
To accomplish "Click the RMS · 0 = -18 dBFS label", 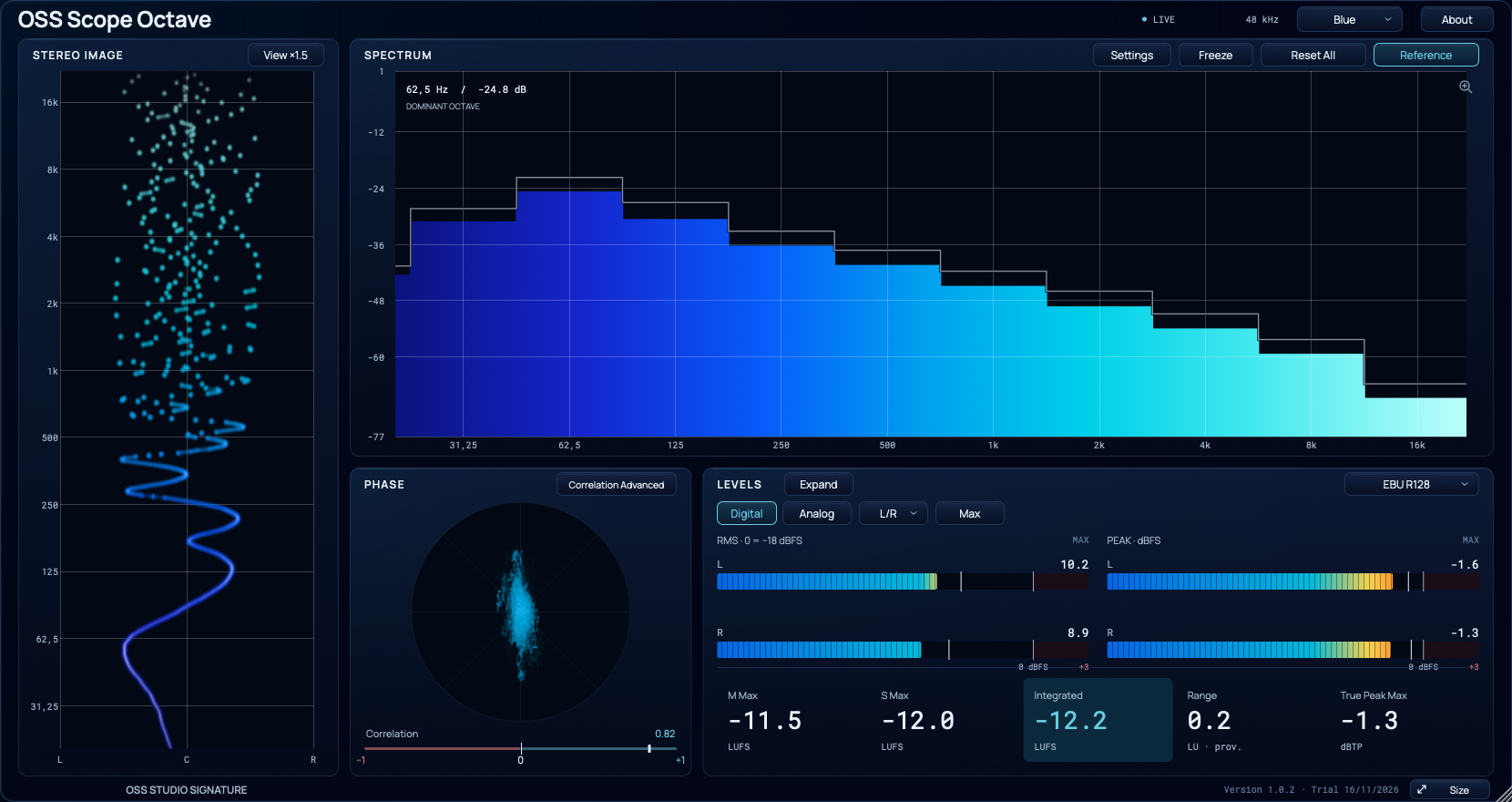I will (760, 540).
